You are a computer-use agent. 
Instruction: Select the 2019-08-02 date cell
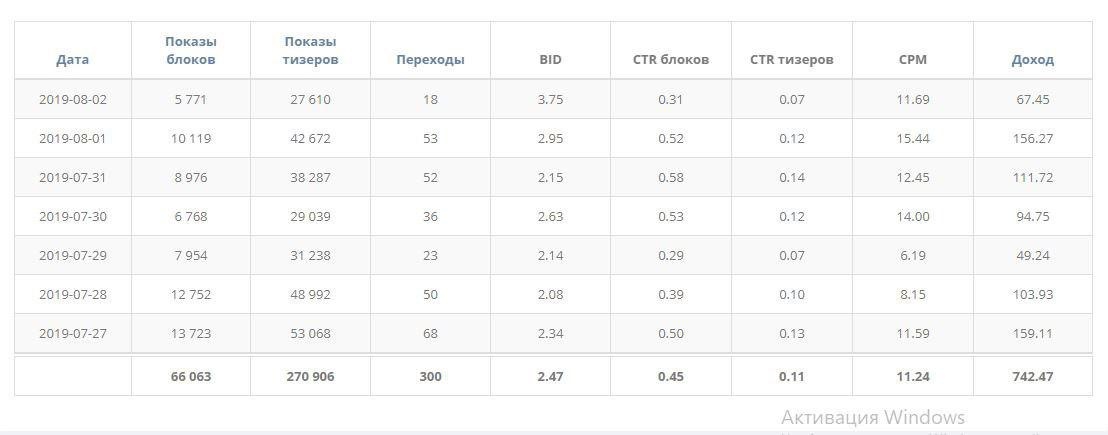[72, 99]
